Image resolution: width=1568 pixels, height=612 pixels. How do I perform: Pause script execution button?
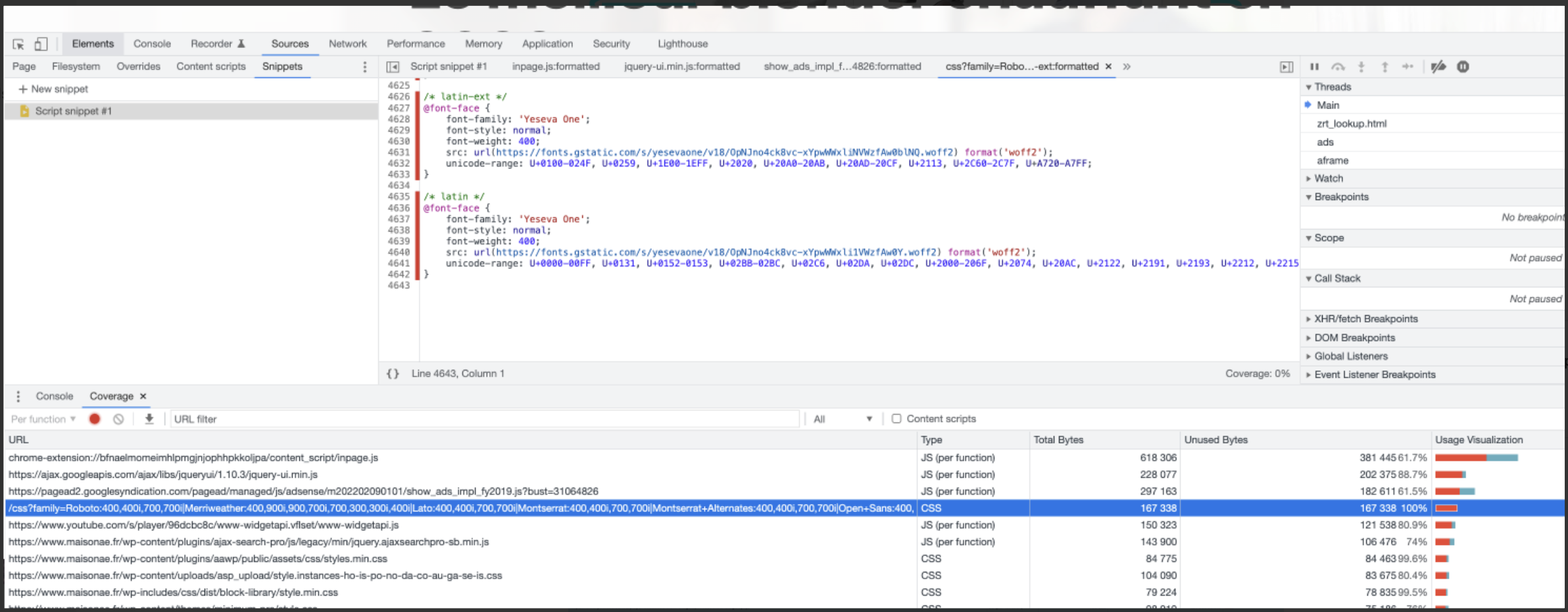(1314, 66)
